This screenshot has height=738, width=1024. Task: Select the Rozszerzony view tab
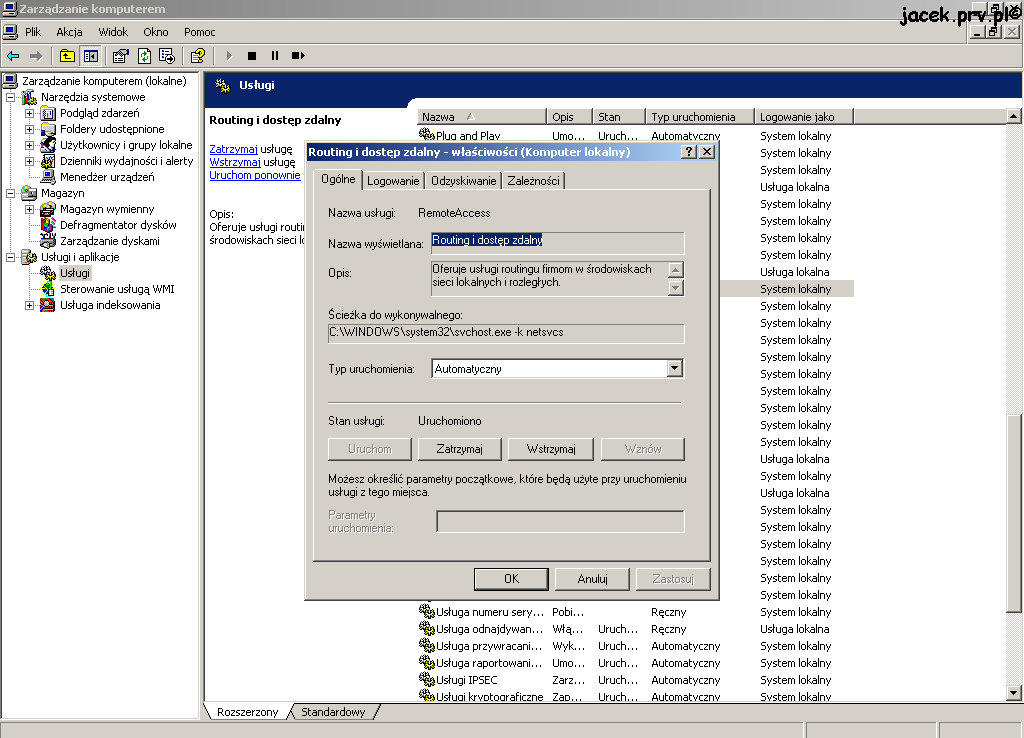coord(248,712)
